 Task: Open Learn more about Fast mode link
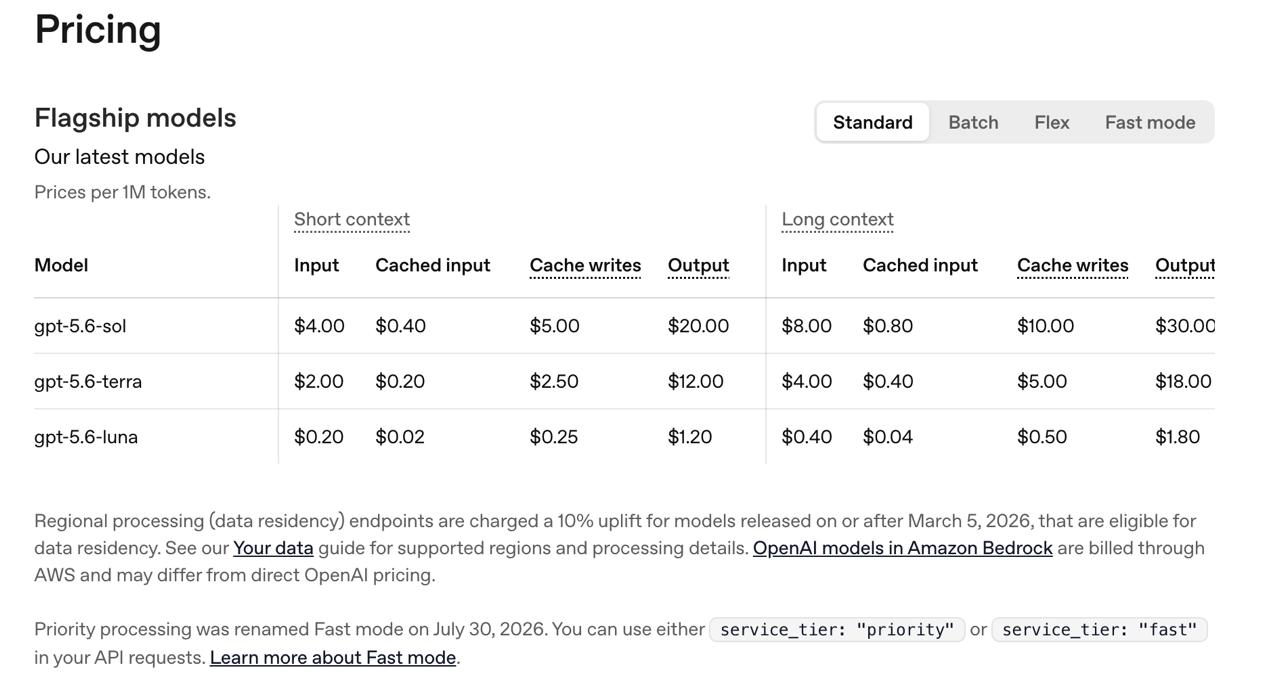point(333,657)
